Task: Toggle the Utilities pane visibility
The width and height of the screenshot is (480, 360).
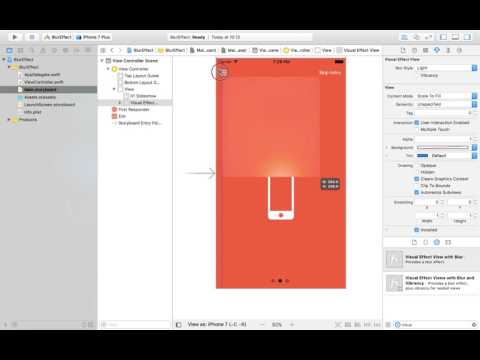Action: (467, 37)
